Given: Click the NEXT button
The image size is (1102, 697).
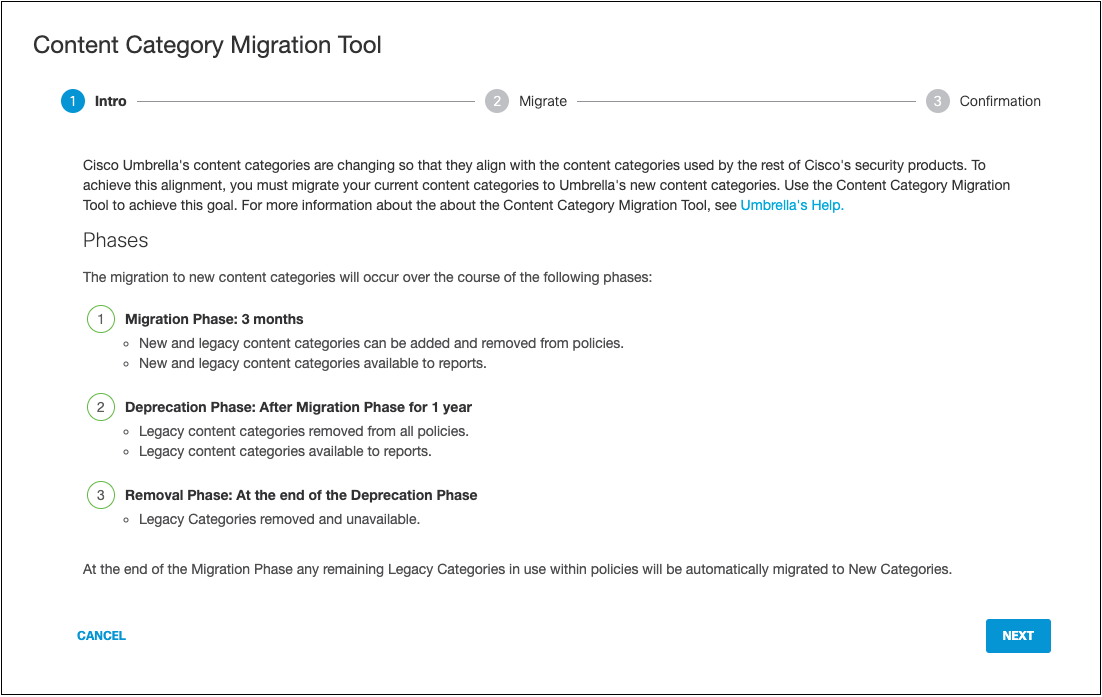Looking at the screenshot, I should (x=1018, y=636).
